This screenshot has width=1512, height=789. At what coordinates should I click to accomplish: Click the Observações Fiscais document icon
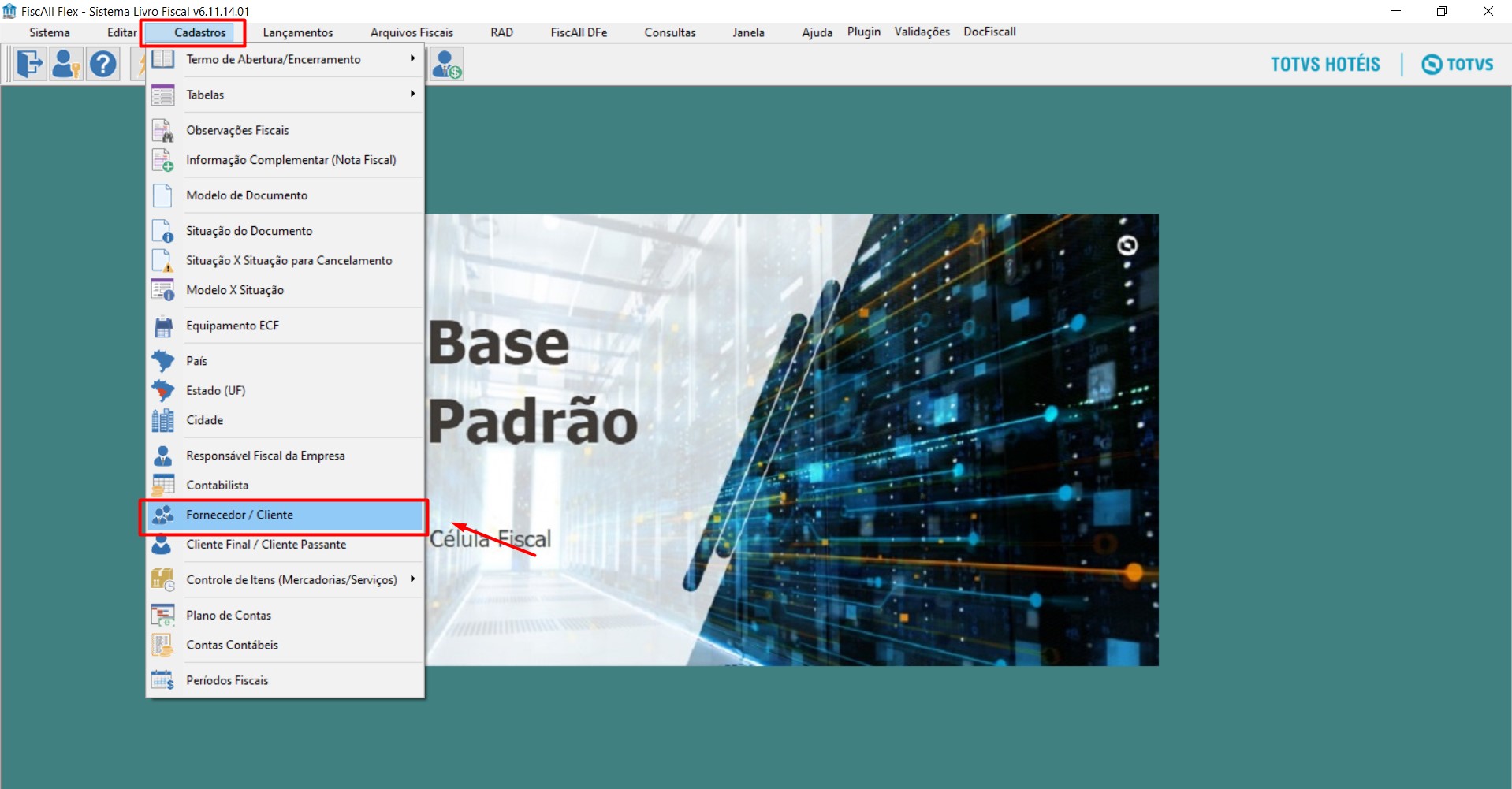coord(162,130)
